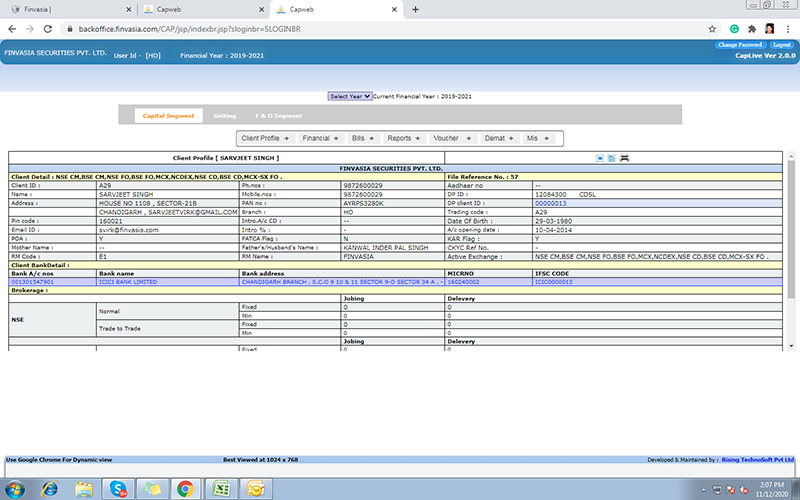The image size is (800, 500).
Task: Click the MICR number 160240002
Action: [463, 282]
